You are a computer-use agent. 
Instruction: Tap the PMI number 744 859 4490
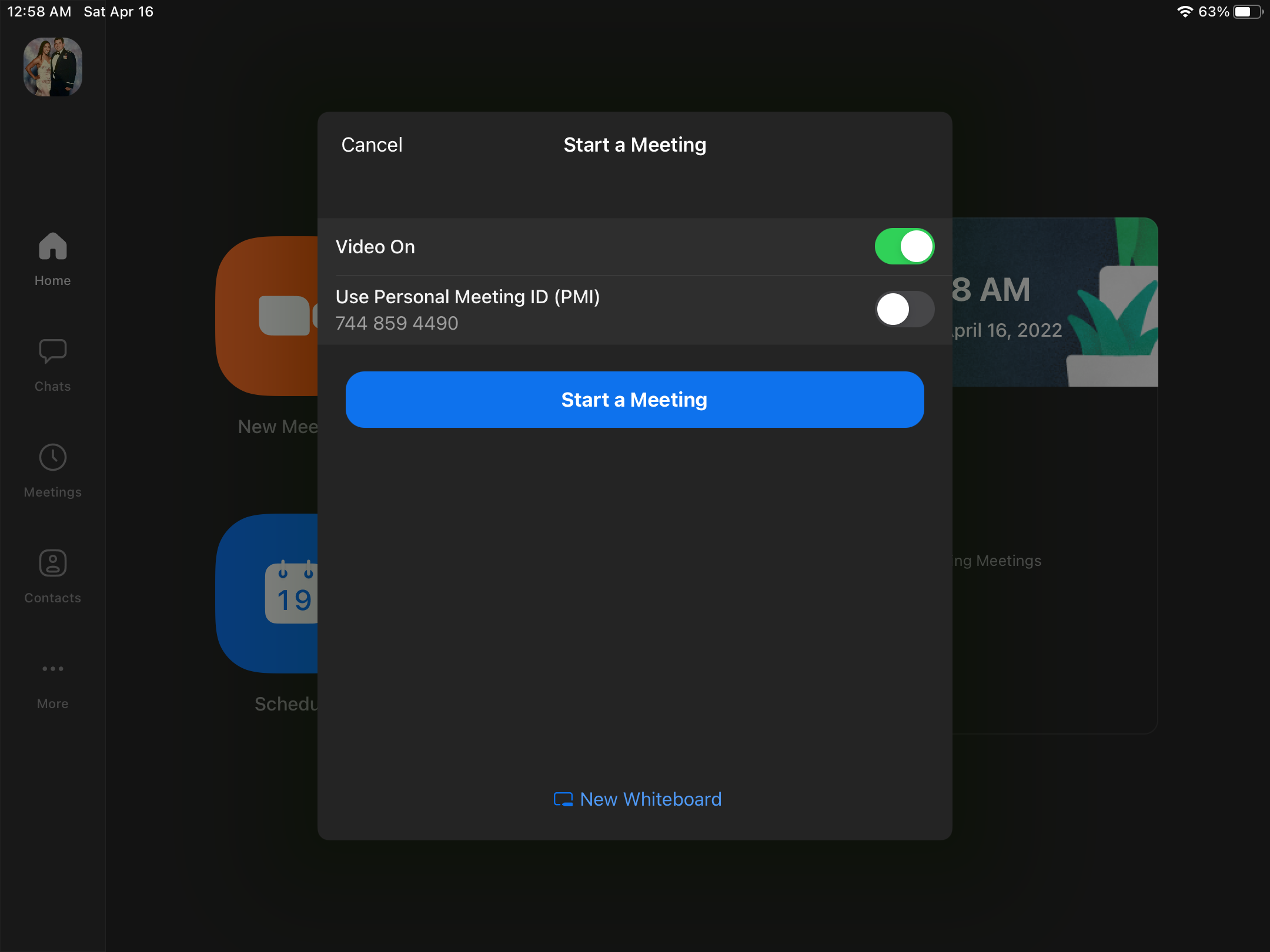pos(397,323)
